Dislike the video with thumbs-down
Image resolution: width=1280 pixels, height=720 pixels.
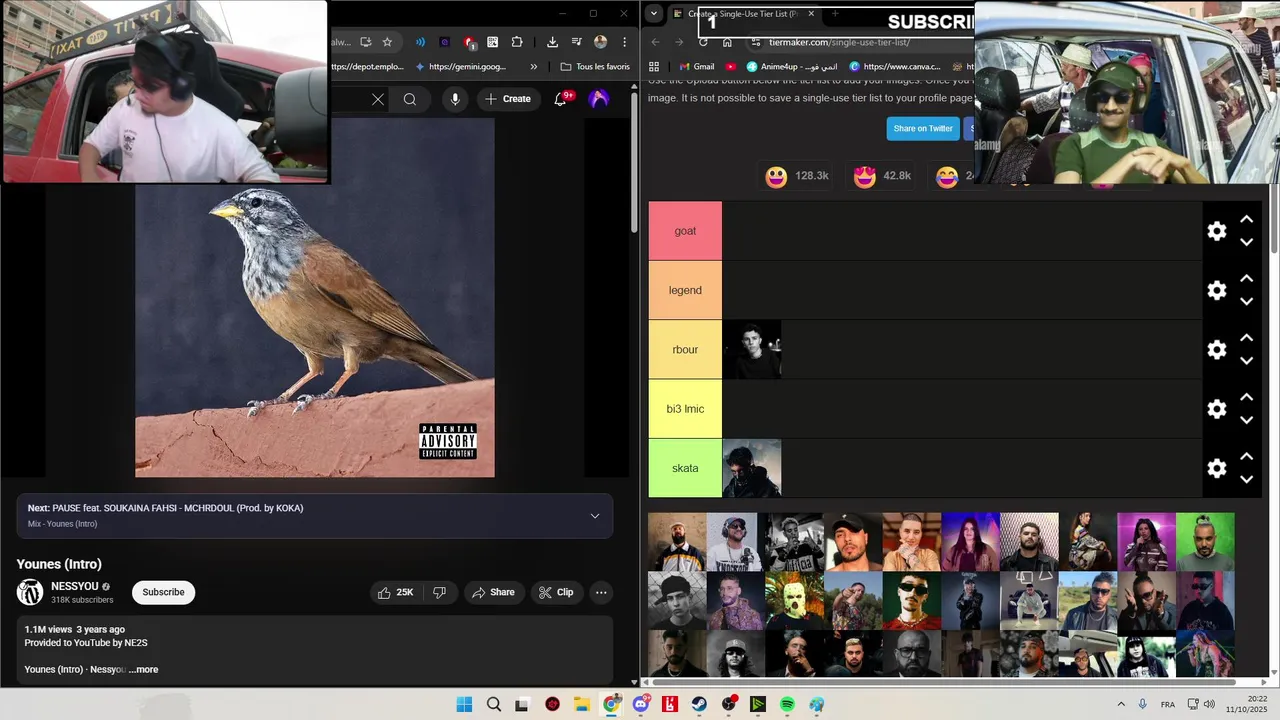click(x=440, y=592)
